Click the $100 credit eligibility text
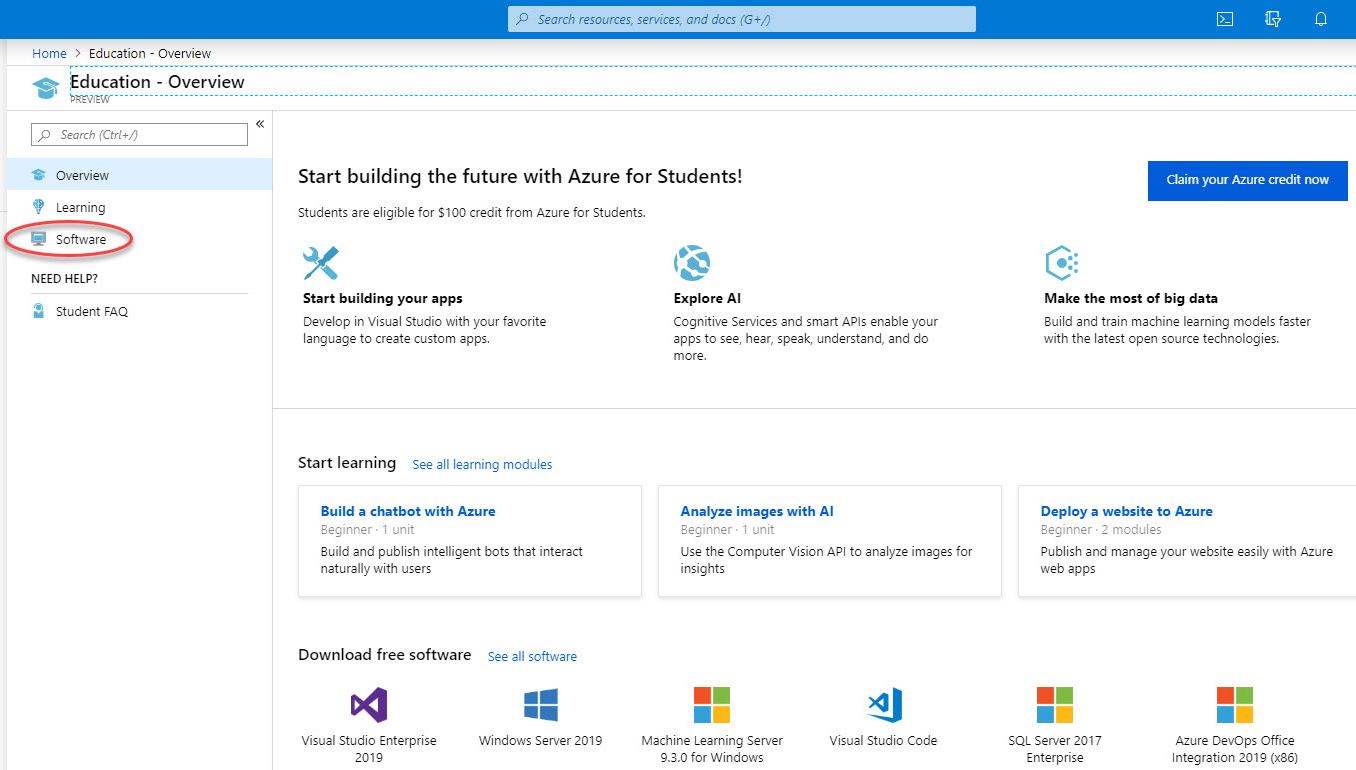This screenshot has height=770, width=1356. tap(472, 213)
